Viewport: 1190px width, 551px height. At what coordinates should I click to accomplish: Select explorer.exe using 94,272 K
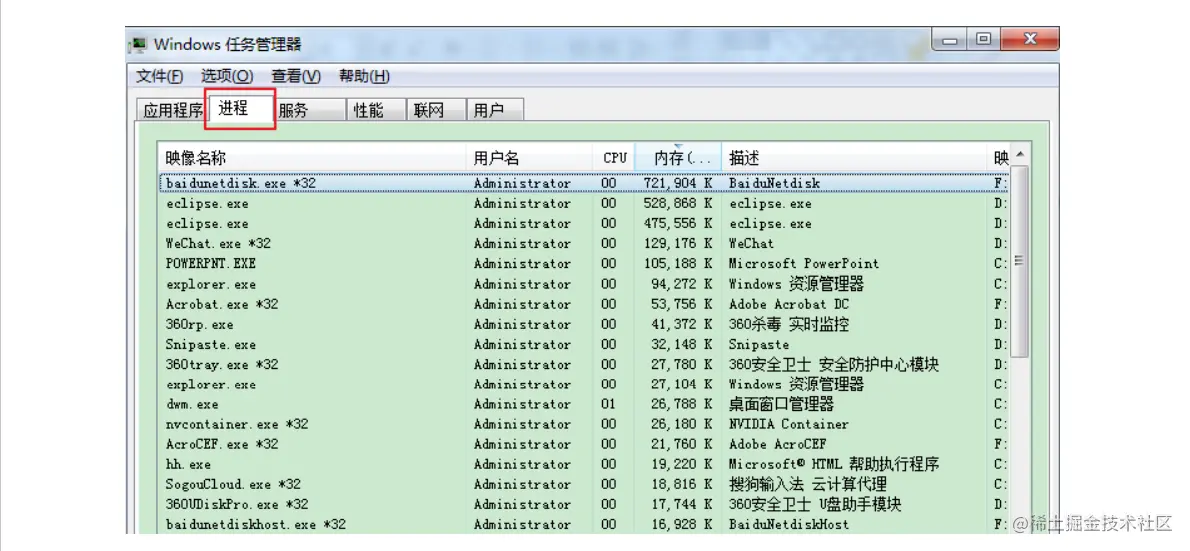(584, 284)
